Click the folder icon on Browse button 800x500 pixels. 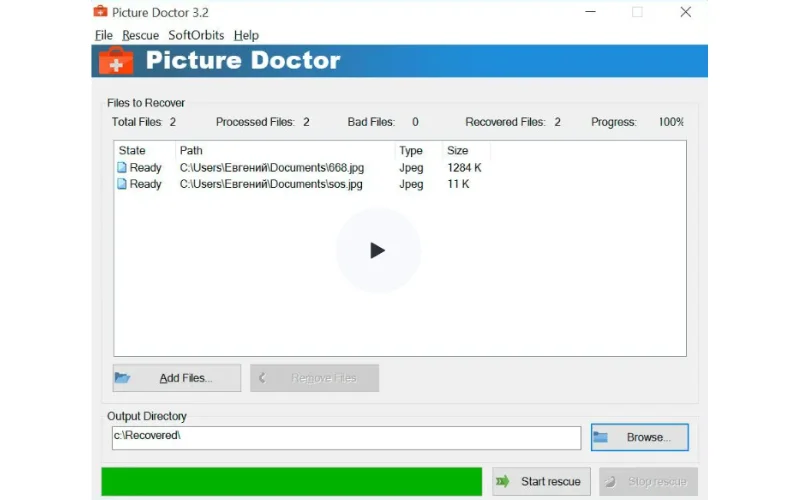click(601, 437)
